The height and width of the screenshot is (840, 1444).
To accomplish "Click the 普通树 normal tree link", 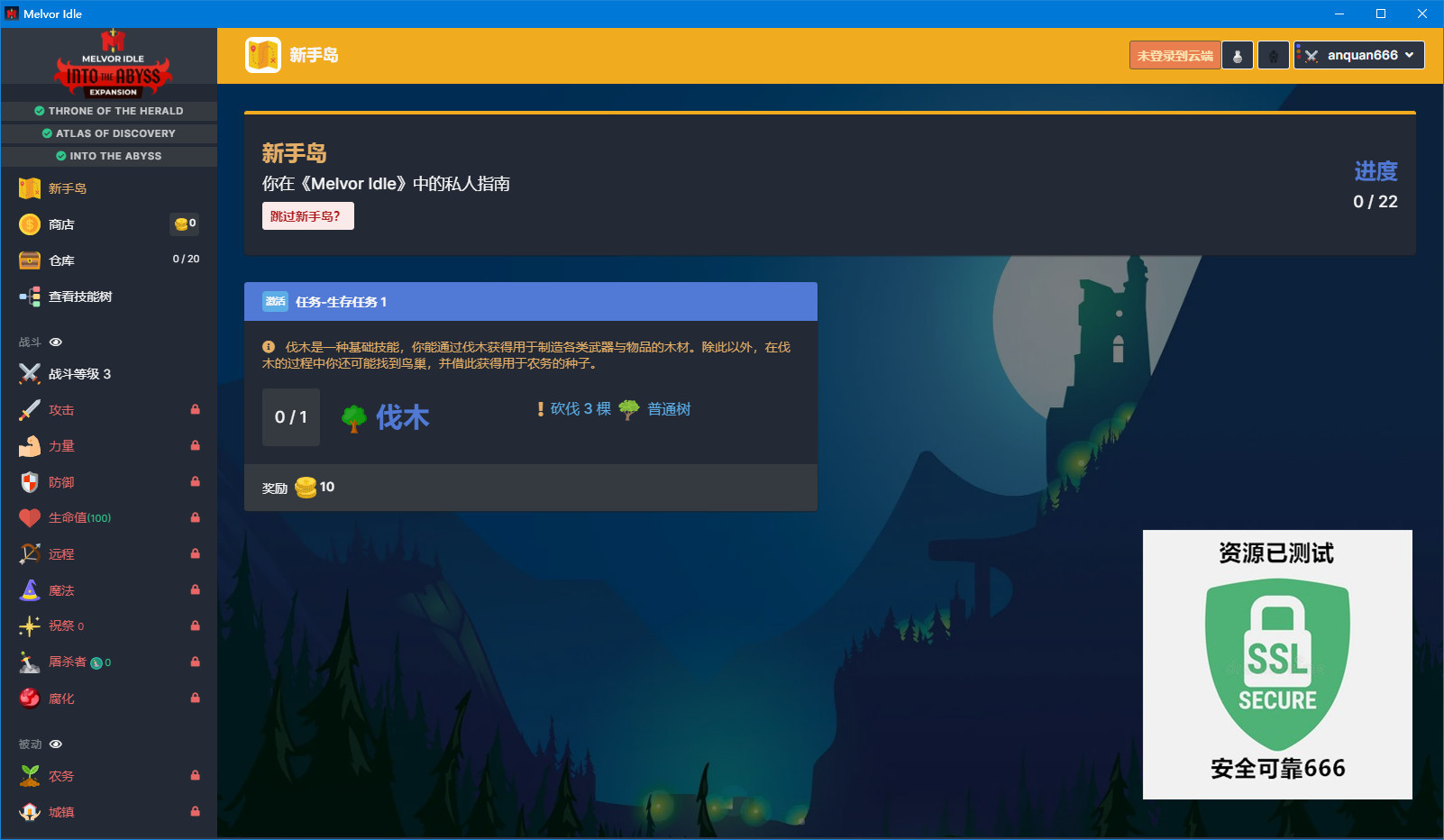I will pos(669,409).
